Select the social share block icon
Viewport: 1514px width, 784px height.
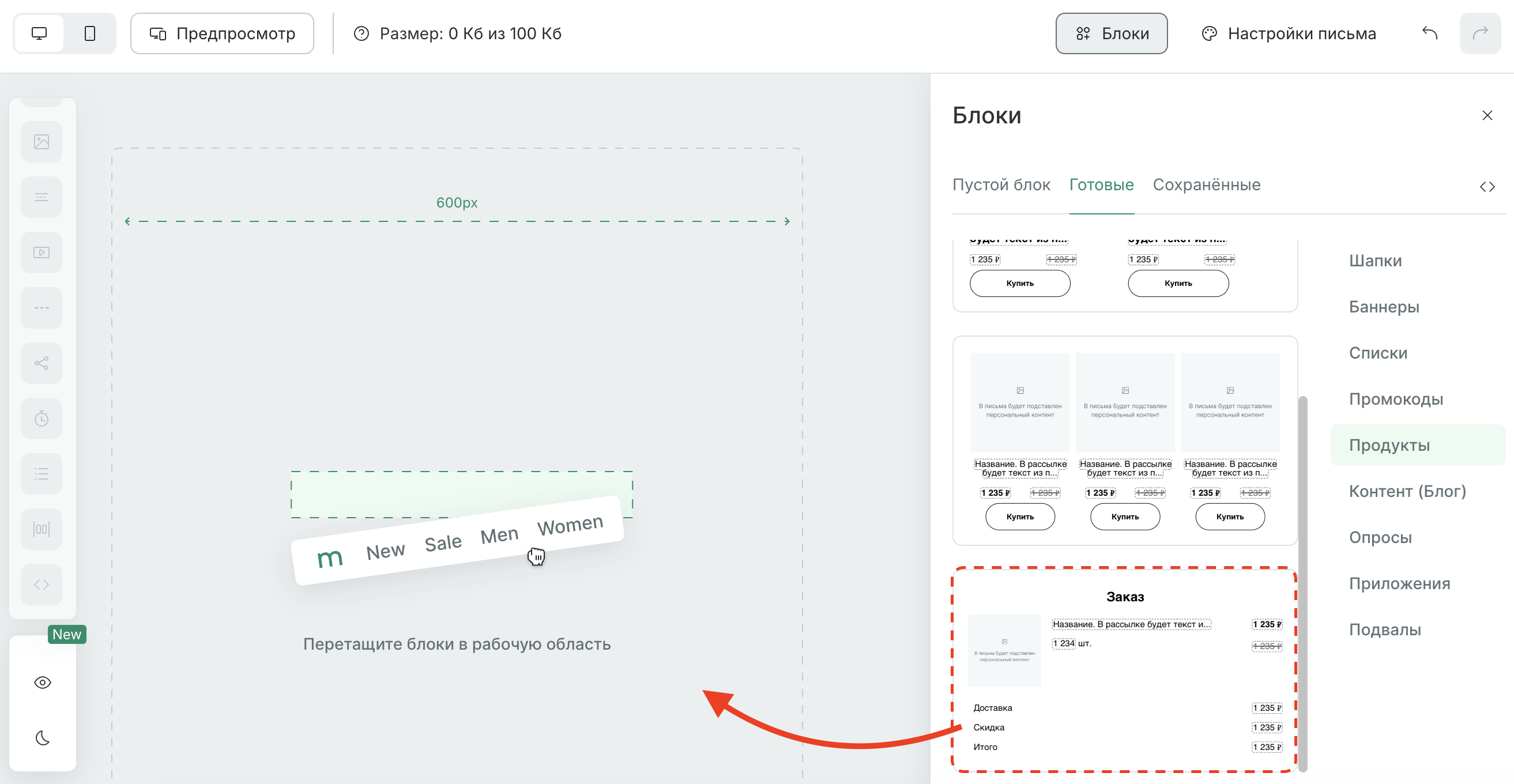41,363
